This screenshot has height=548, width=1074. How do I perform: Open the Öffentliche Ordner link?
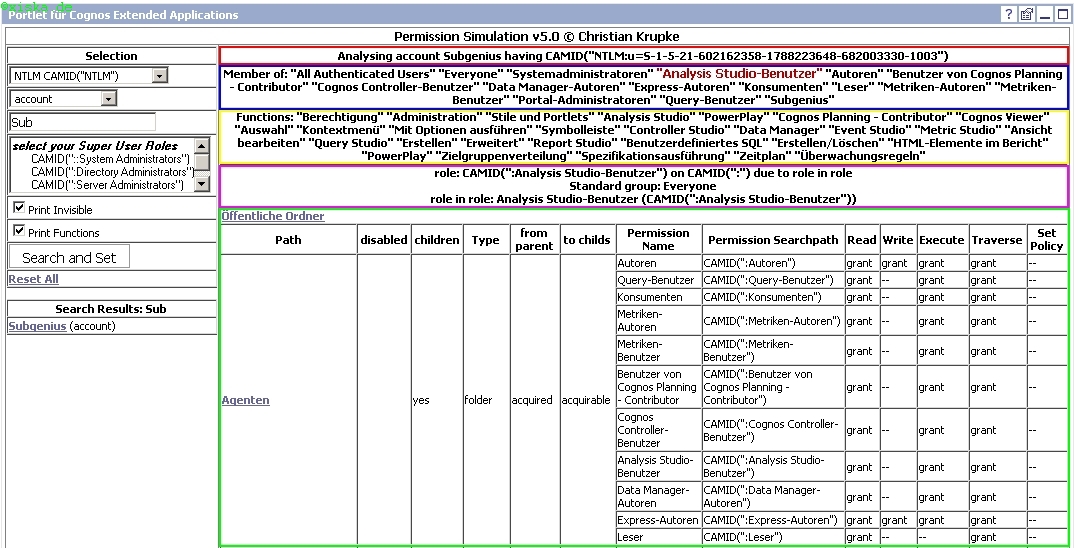click(x=273, y=216)
